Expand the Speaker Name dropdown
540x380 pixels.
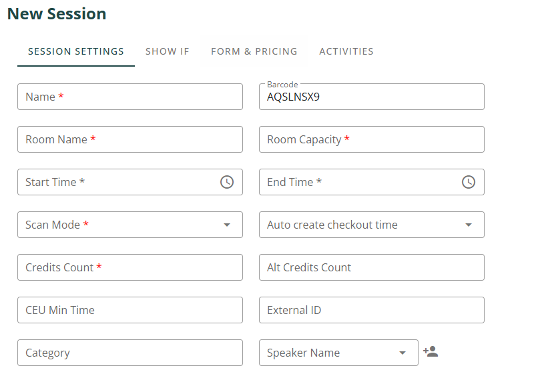click(x=402, y=352)
